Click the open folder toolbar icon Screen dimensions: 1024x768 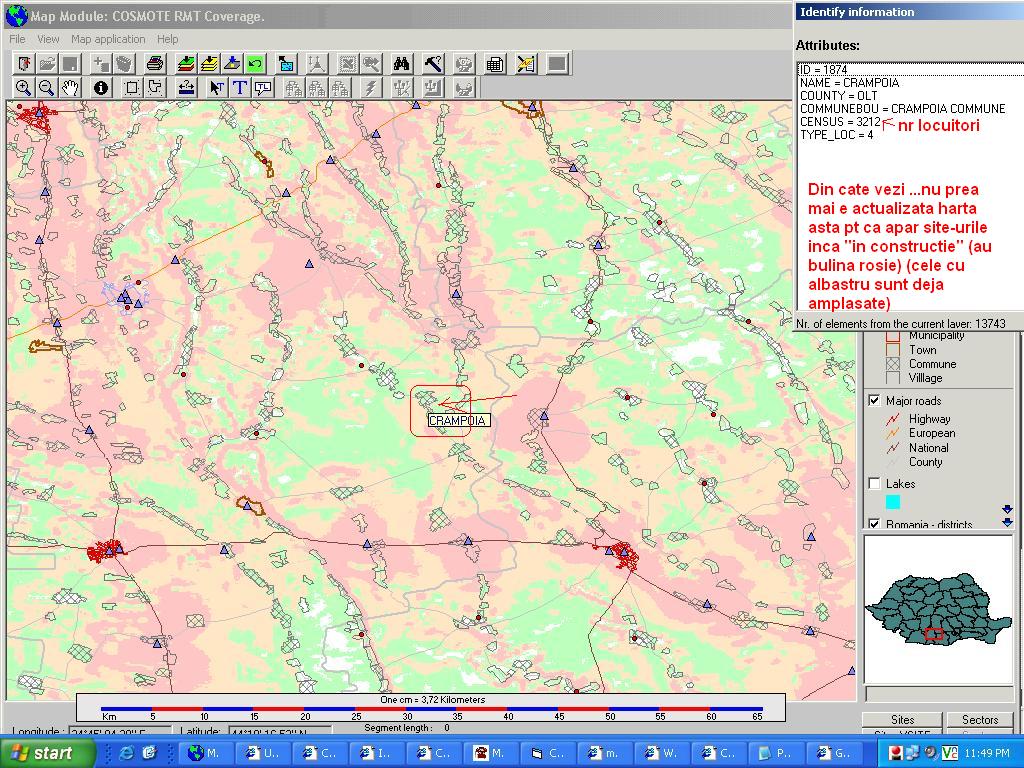point(47,64)
